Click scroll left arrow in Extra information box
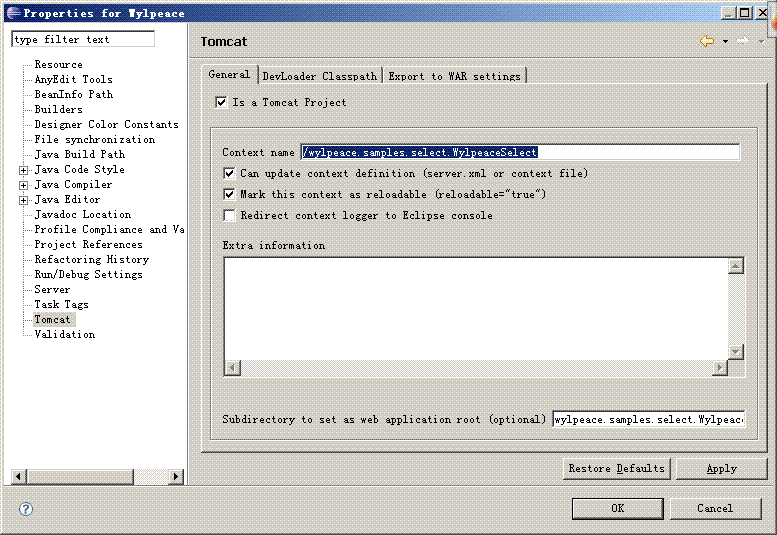 [x=232, y=368]
